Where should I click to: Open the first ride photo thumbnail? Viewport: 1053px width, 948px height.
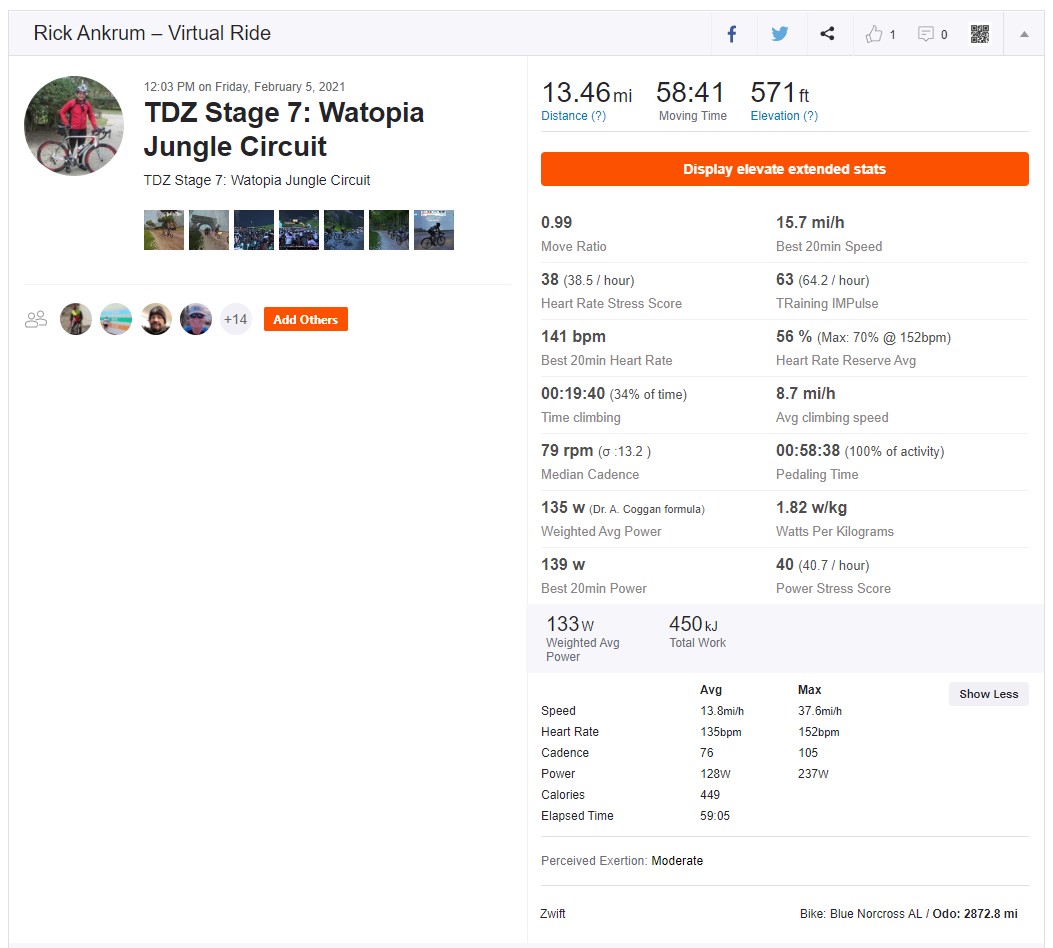coord(164,230)
